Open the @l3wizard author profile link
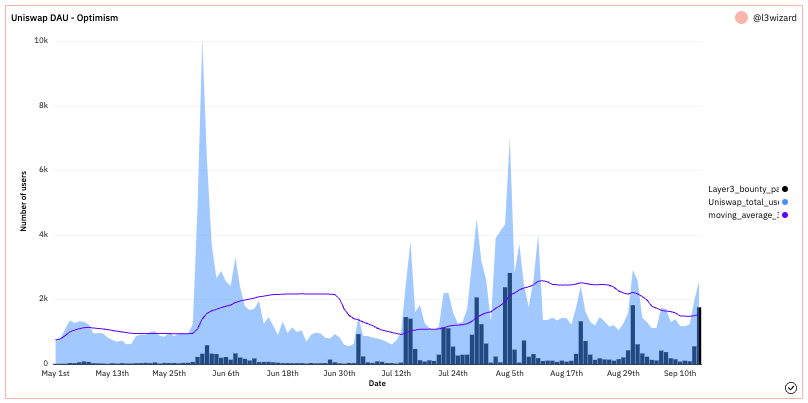 (774, 18)
